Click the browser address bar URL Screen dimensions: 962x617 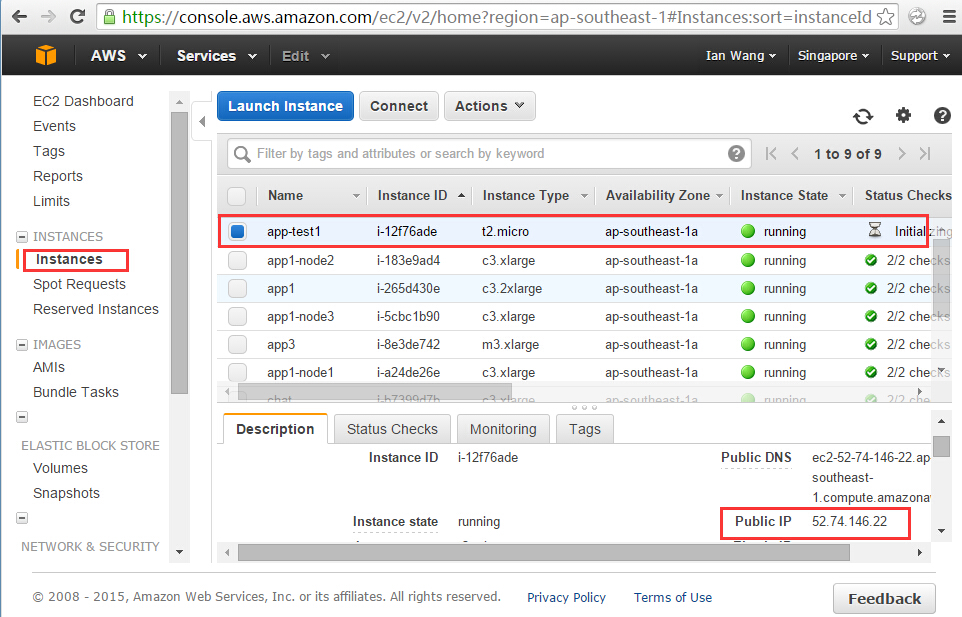point(496,17)
